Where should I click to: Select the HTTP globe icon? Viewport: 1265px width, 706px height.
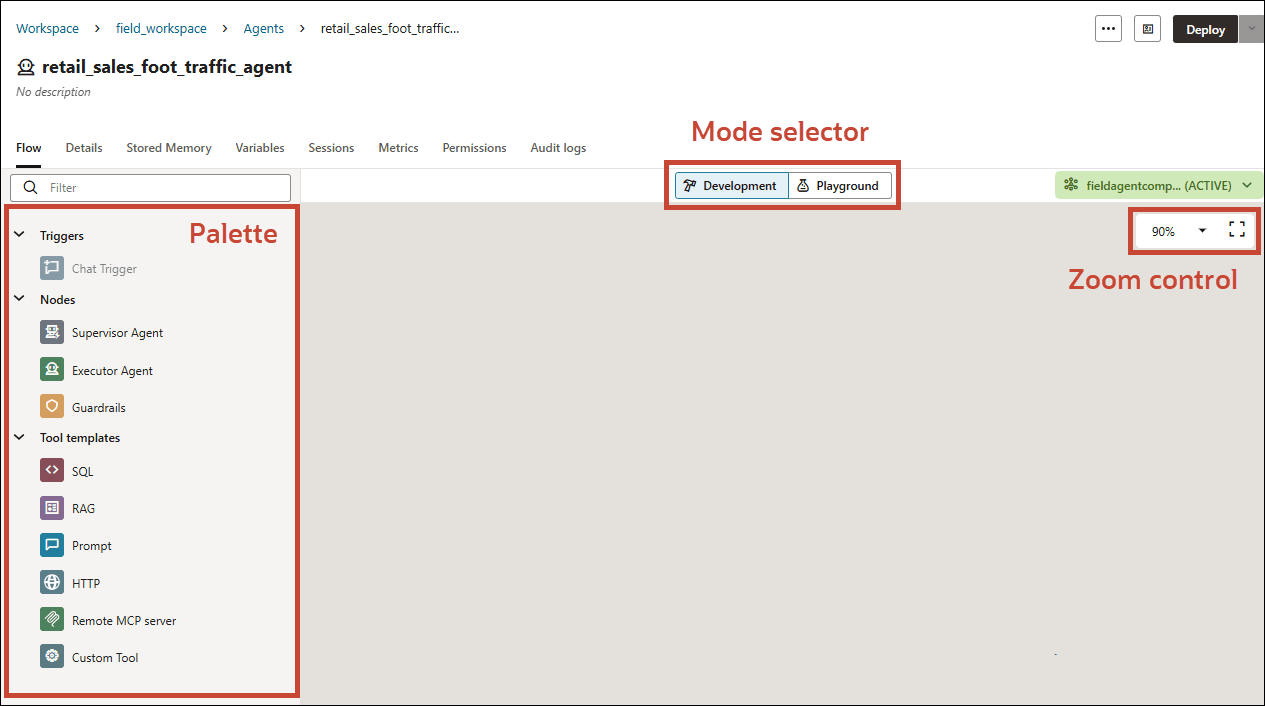[x=52, y=582]
